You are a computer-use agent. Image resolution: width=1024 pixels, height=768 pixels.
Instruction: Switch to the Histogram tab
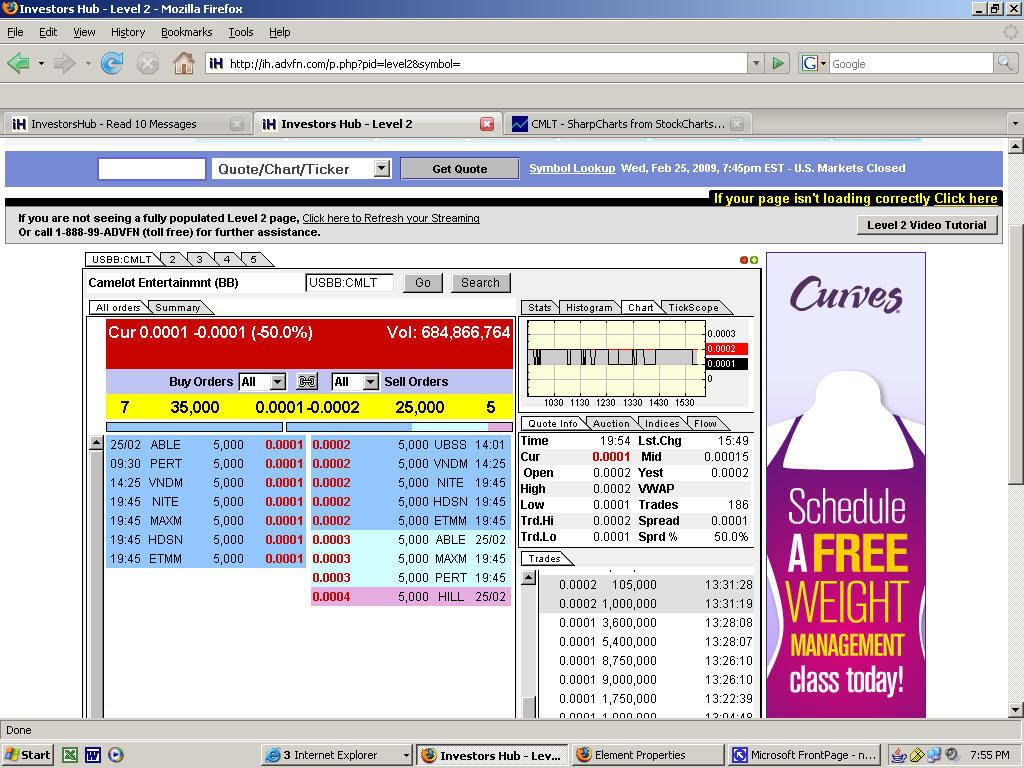(x=588, y=308)
